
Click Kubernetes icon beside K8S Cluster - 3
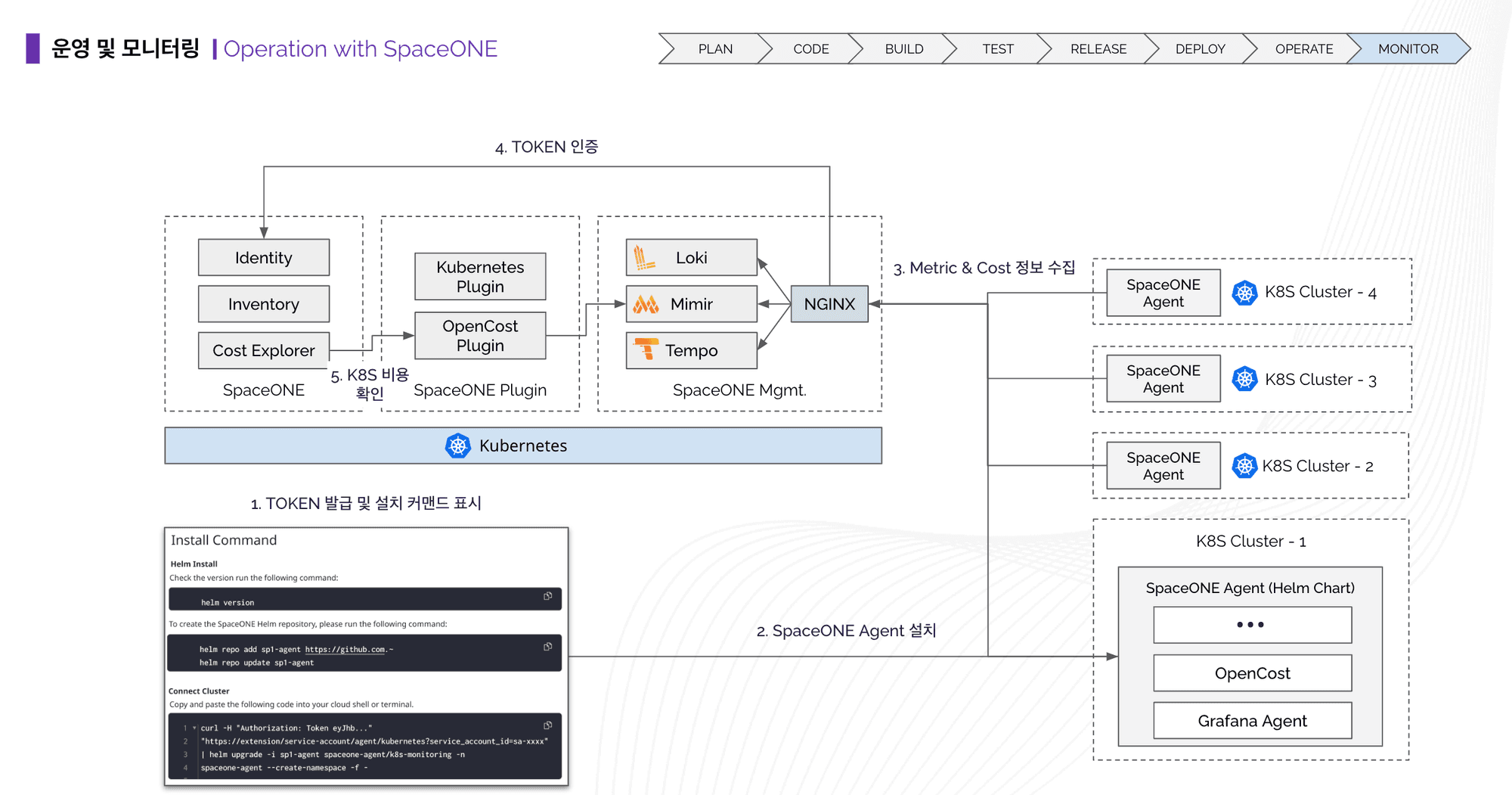1244,379
